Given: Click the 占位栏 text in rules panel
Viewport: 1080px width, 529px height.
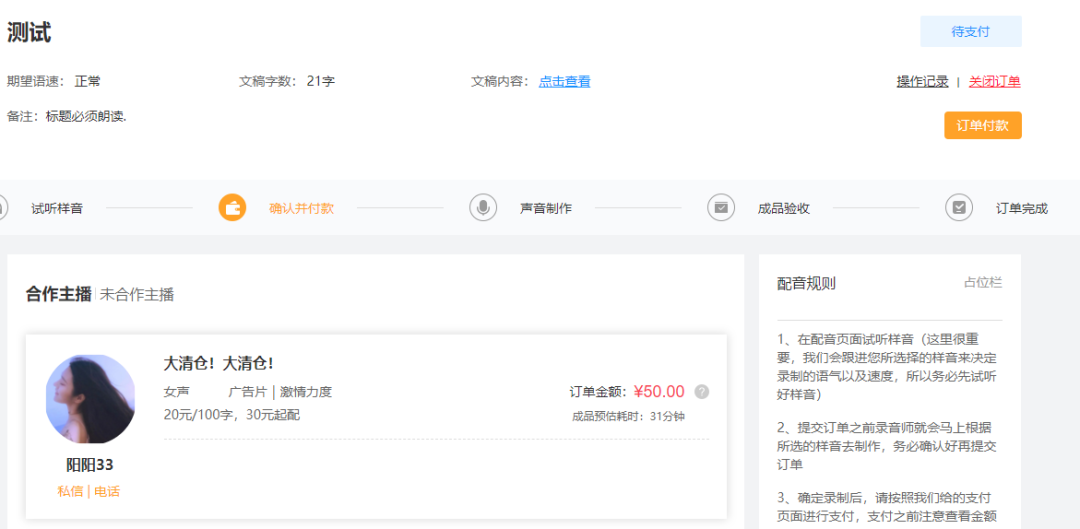Looking at the screenshot, I should (982, 283).
